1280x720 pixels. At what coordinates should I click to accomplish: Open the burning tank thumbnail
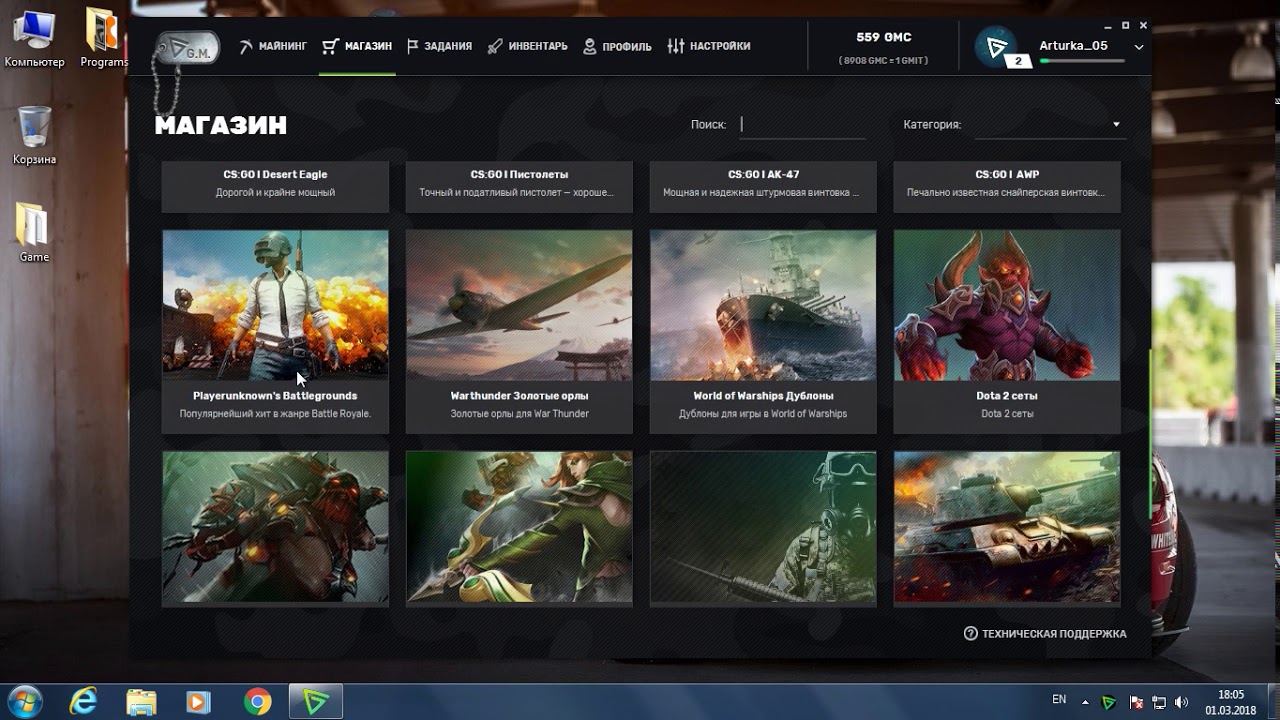(1007, 527)
